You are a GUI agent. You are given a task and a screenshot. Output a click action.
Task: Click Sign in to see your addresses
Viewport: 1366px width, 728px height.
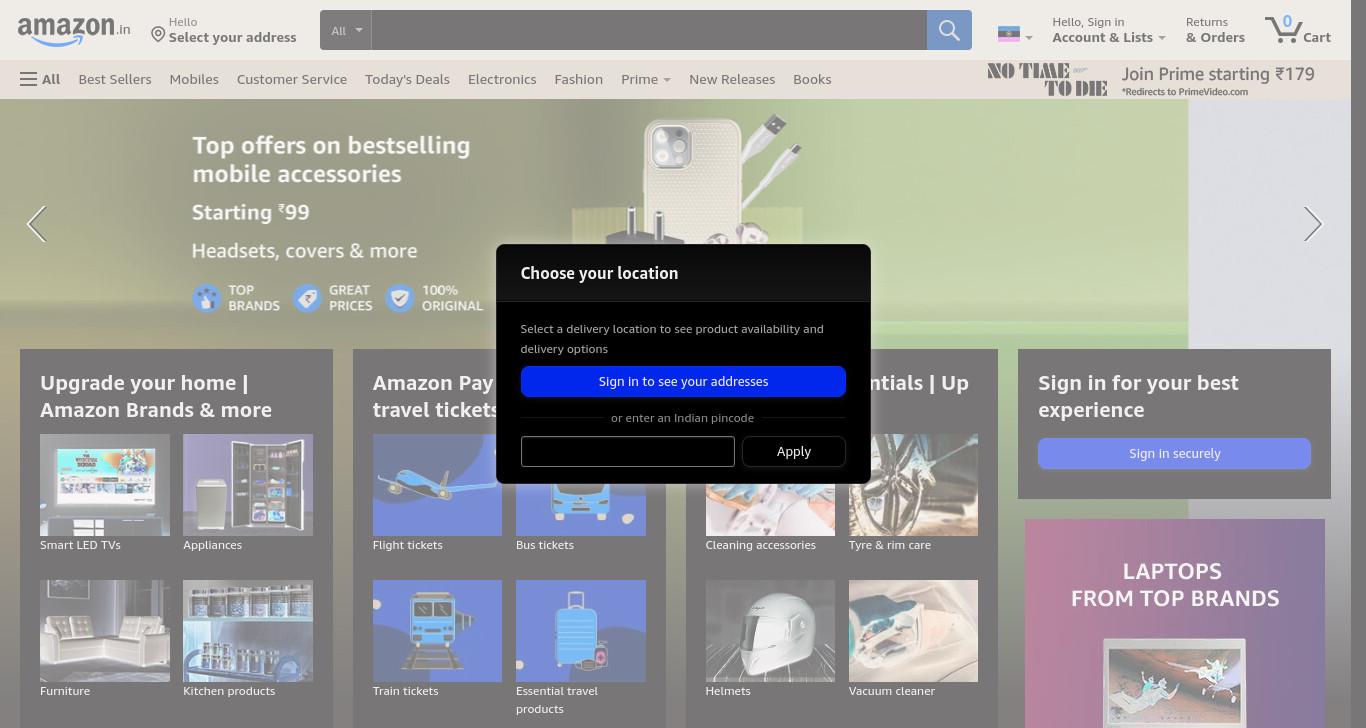pos(683,381)
